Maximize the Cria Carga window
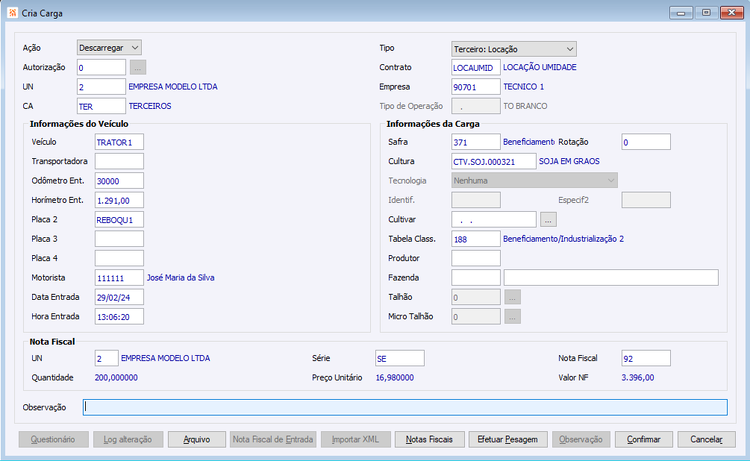The width and height of the screenshot is (750, 461). click(x=706, y=13)
